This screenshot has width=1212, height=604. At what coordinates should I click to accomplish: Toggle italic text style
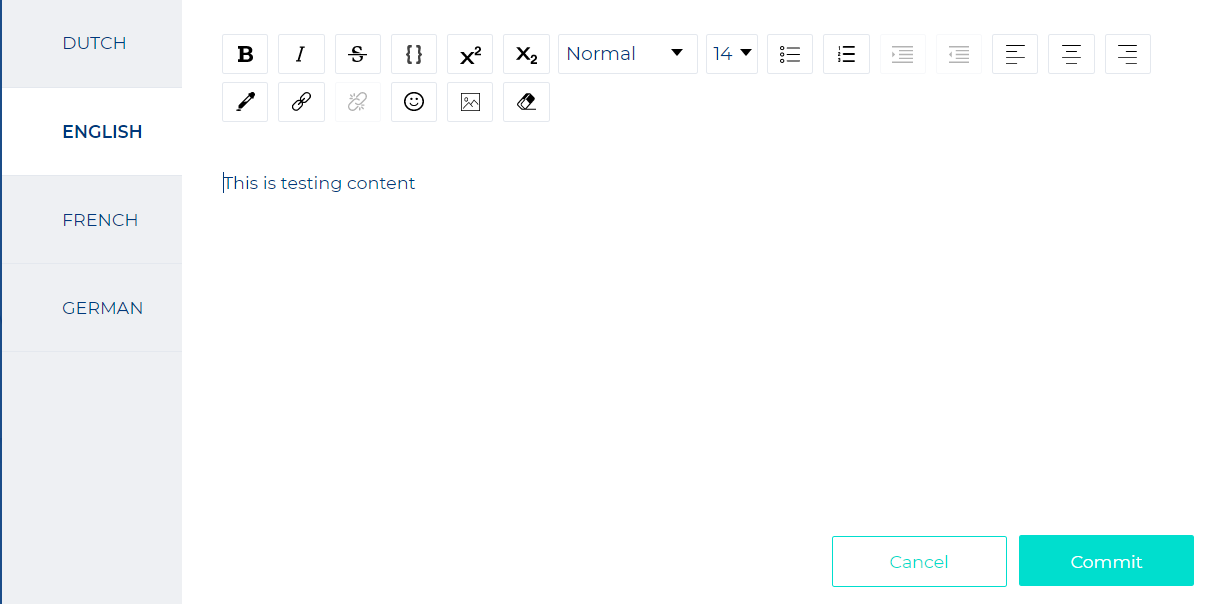click(x=301, y=54)
